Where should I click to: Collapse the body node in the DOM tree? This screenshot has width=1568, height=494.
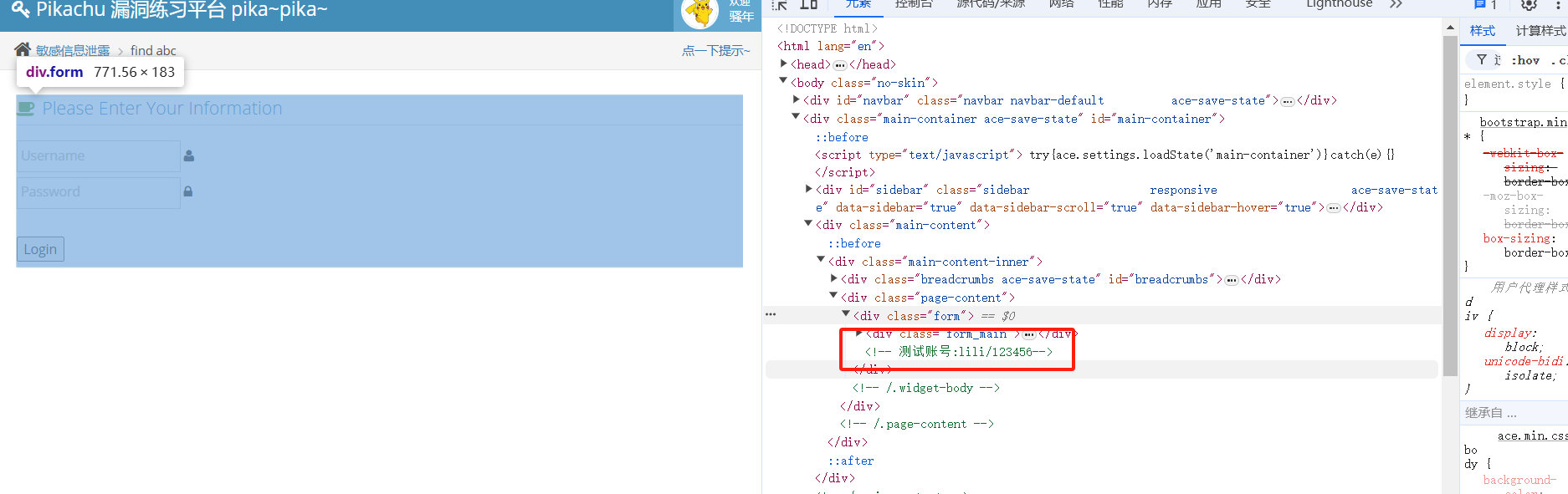tap(784, 81)
